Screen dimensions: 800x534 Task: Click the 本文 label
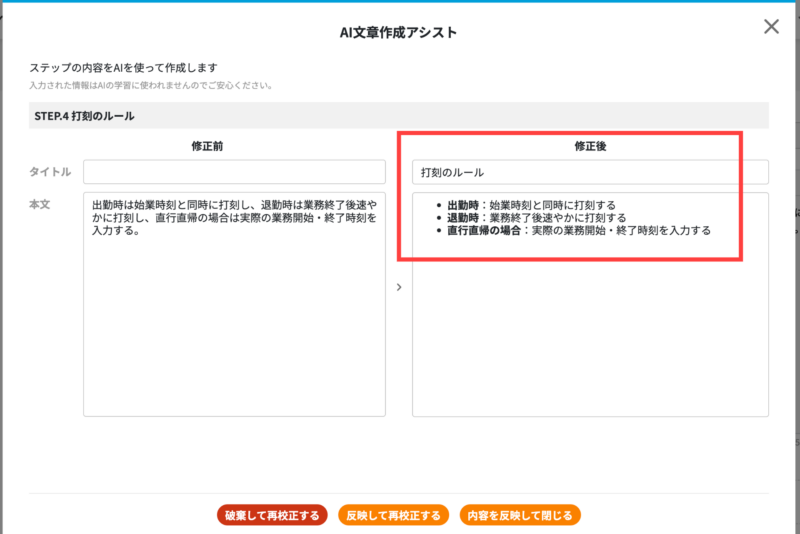pos(40,205)
